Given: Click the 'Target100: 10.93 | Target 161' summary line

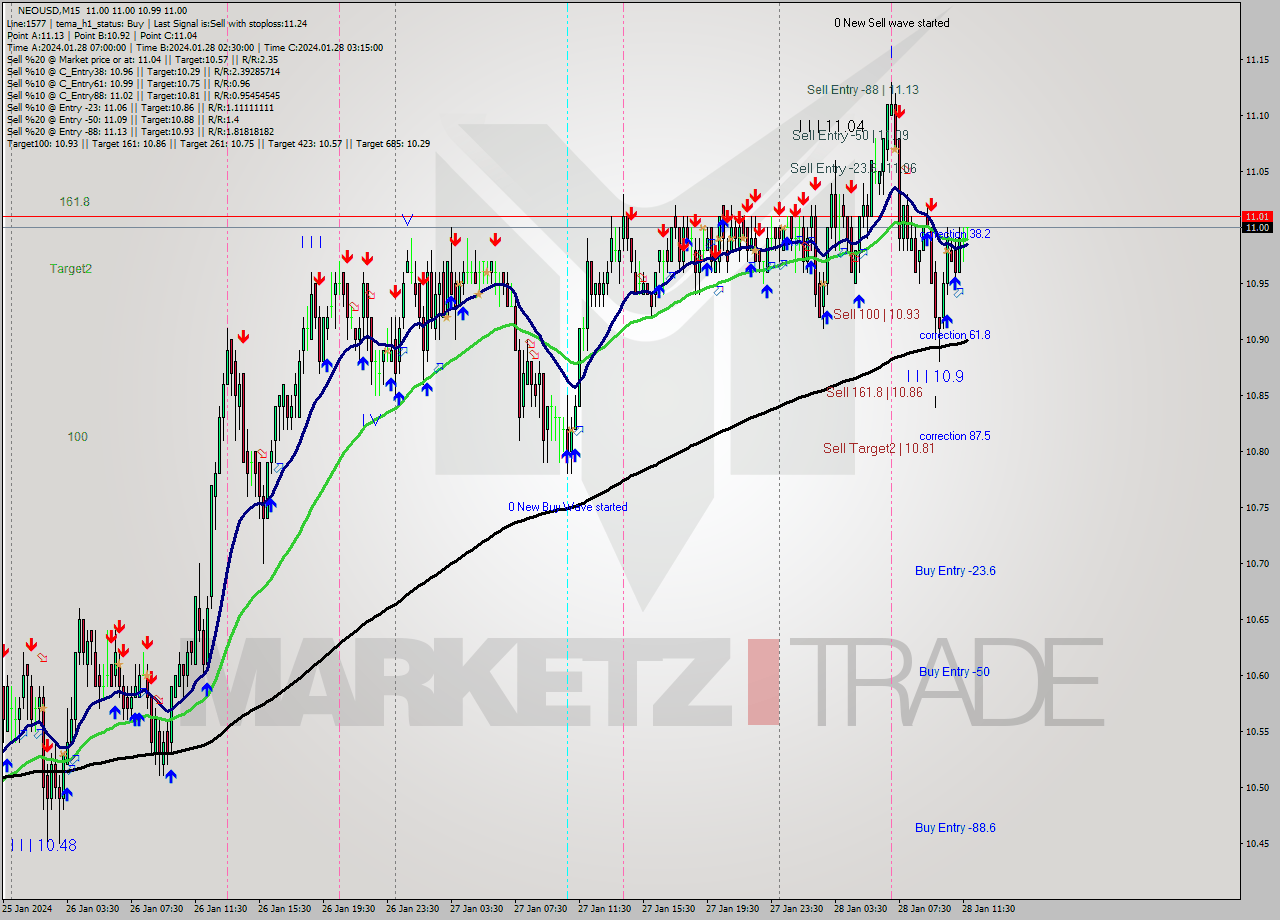Looking at the screenshot, I should click(x=218, y=143).
